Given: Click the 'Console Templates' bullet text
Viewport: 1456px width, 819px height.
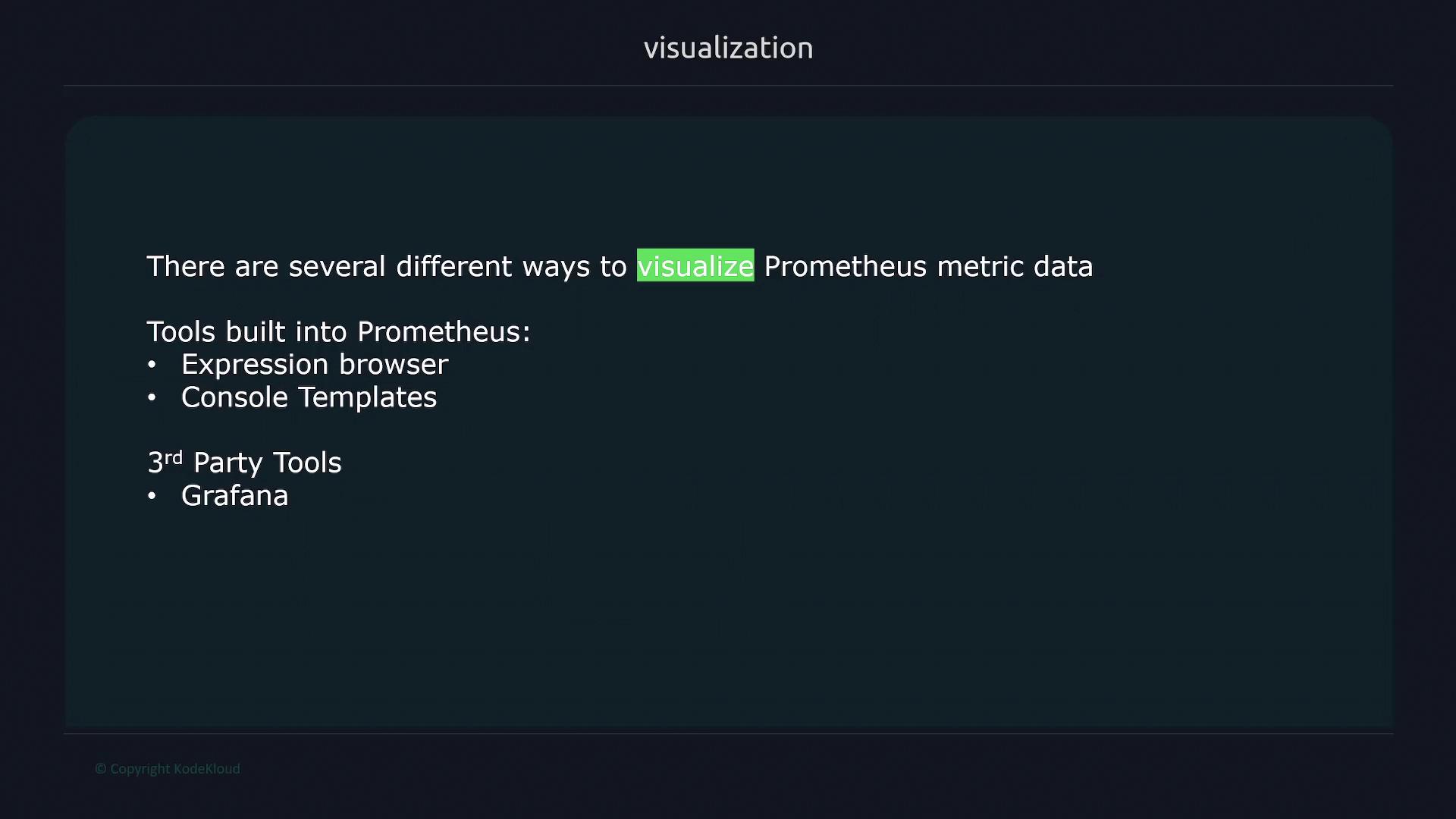Looking at the screenshot, I should (309, 397).
